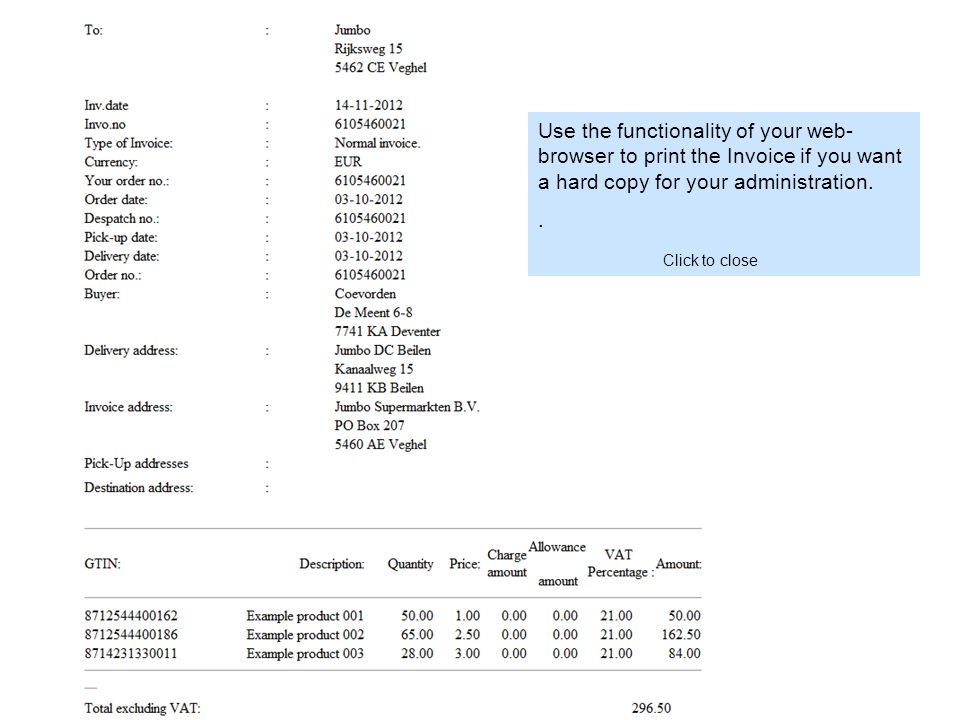Click 'Example product 002' description
Image resolution: width=960 pixels, height=720 pixels.
[x=305, y=635]
